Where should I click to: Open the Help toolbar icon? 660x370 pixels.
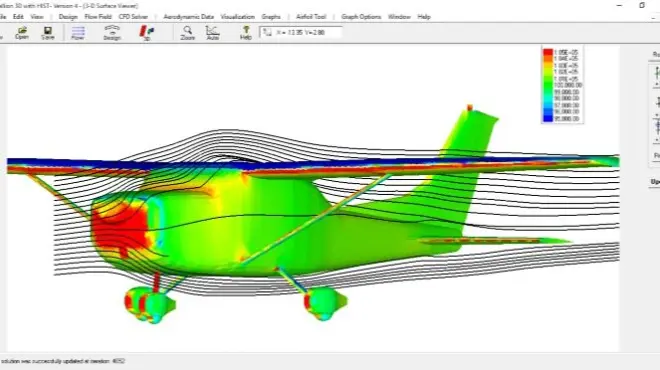tap(246, 32)
